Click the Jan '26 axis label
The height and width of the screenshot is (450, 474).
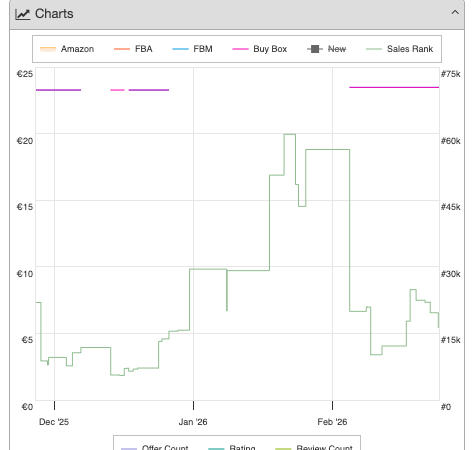193,422
